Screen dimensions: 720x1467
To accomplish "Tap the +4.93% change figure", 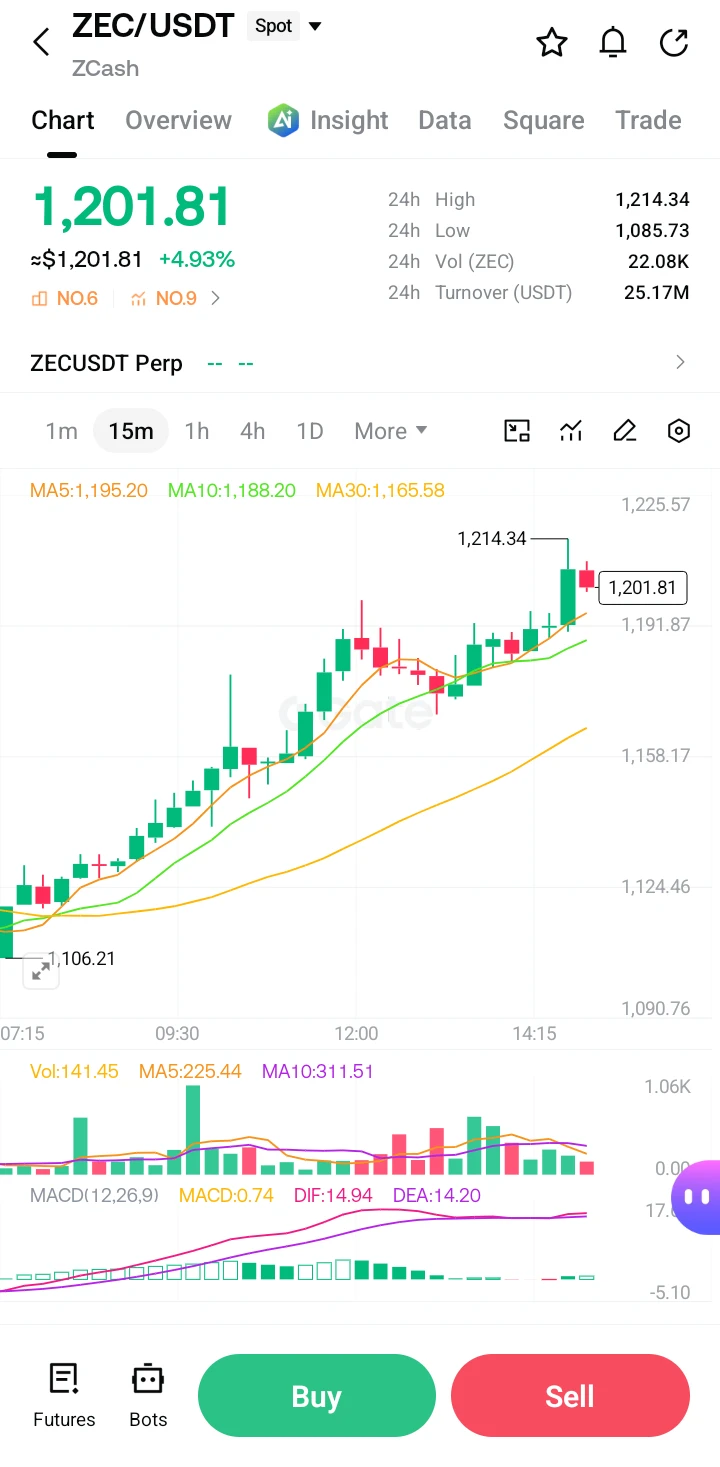I will tap(197, 260).
